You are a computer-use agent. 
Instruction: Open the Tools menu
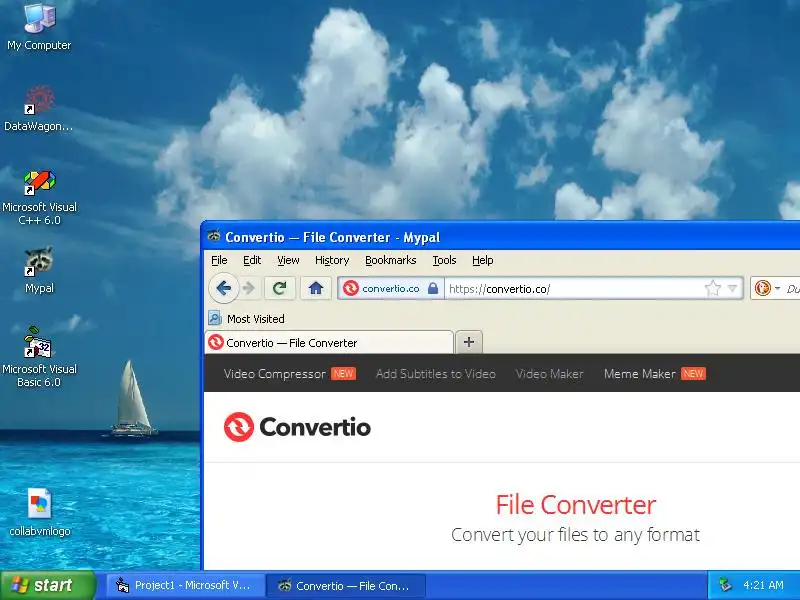coord(444,260)
